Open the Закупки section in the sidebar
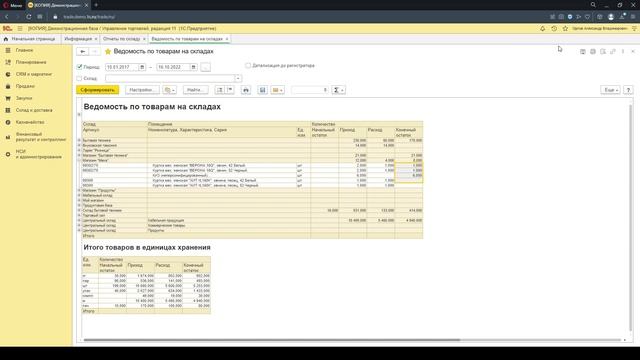Screen dimensions: 640x360 click(24, 98)
